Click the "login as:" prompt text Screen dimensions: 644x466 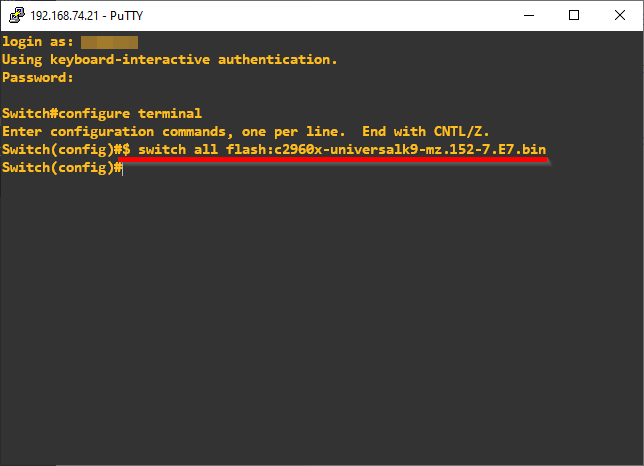click(37, 42)
